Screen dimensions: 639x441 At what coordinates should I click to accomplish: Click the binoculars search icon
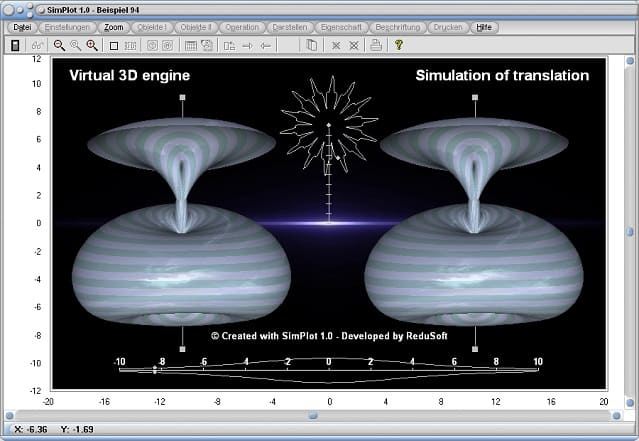pyautogui.click(x=37, y=45)
